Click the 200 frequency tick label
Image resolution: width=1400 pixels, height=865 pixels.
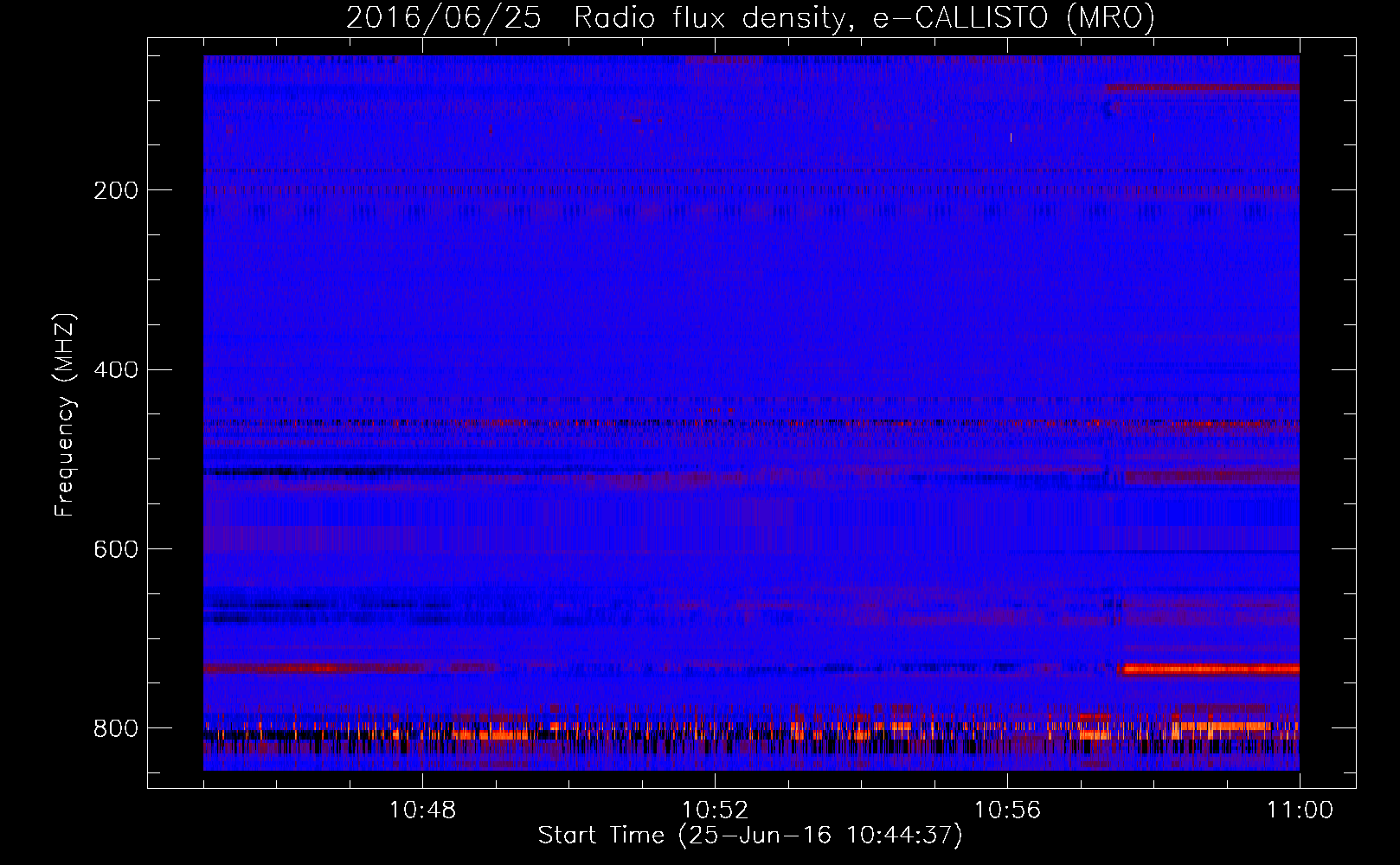pyautogui.click(x=115, y=190)
